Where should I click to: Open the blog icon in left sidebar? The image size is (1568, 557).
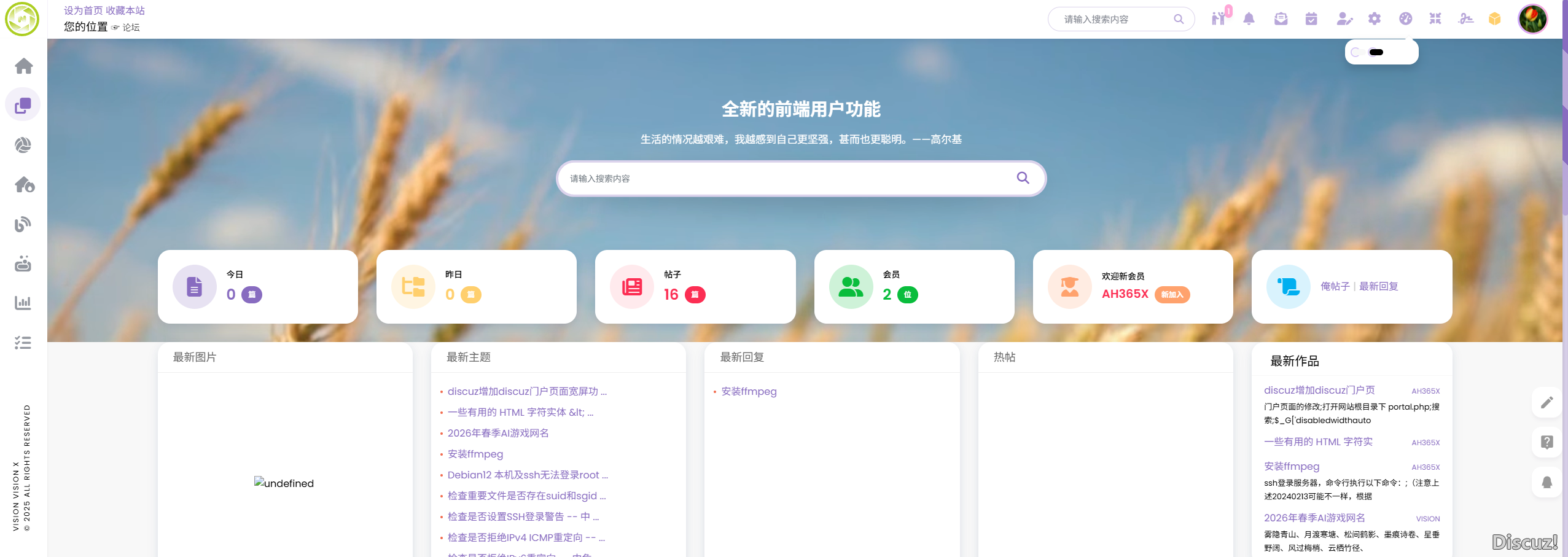23,223
